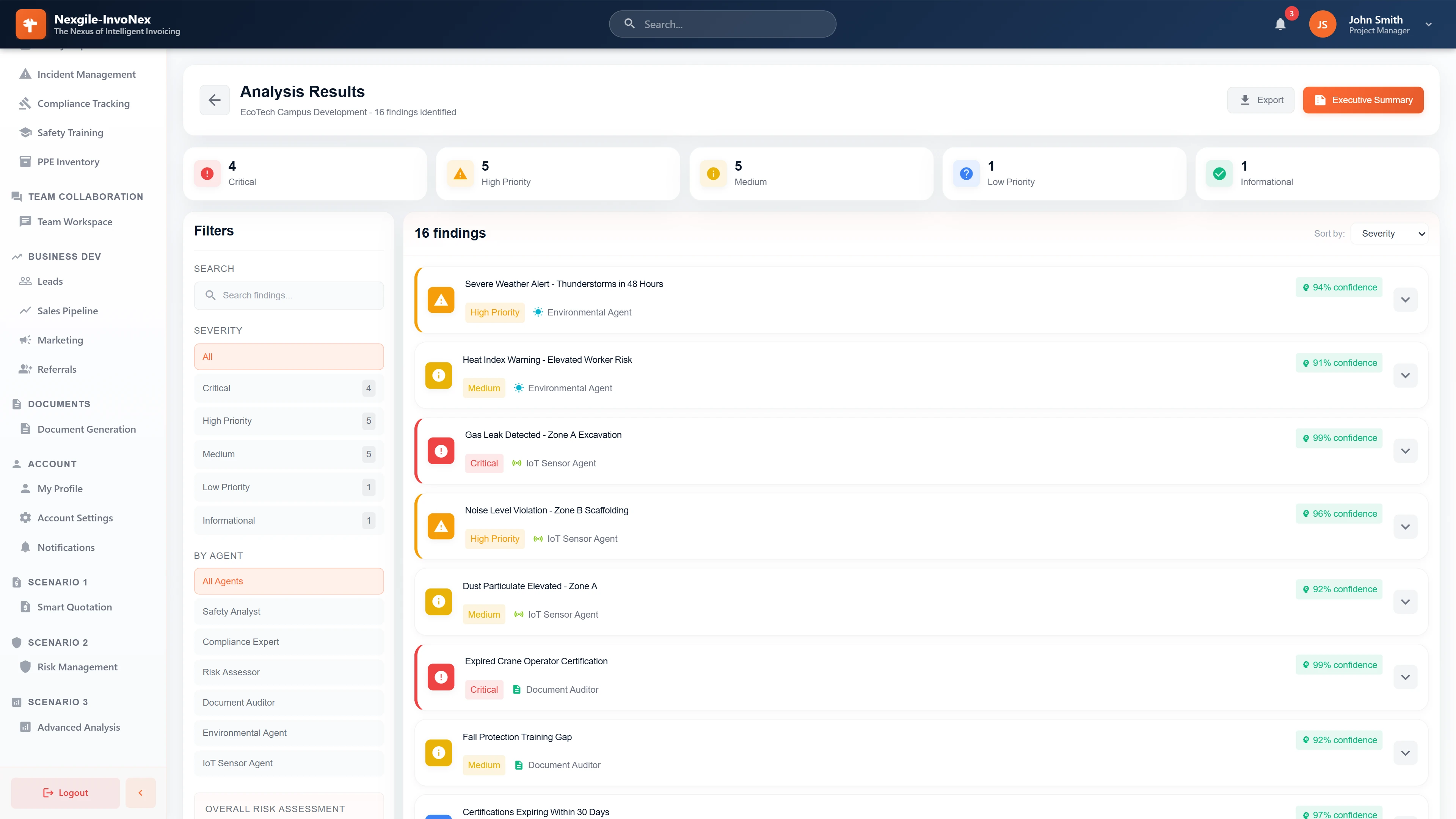
Task: Open Incident Management in sidebar
Action: (x=86, y=74)
